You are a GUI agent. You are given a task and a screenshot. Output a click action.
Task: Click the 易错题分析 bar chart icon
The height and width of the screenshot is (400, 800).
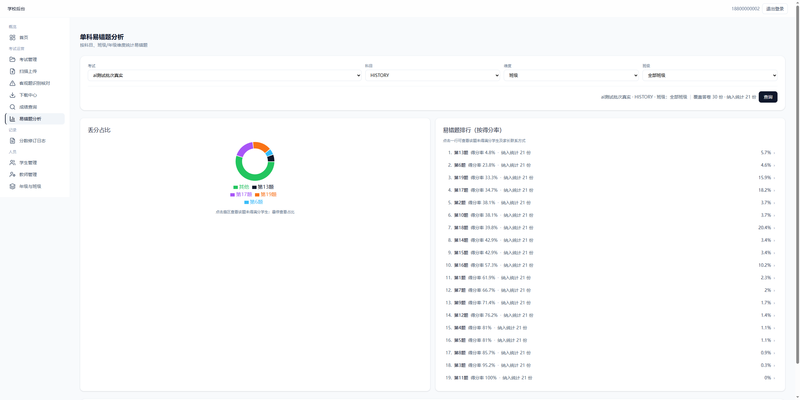[x=12, y=119]
